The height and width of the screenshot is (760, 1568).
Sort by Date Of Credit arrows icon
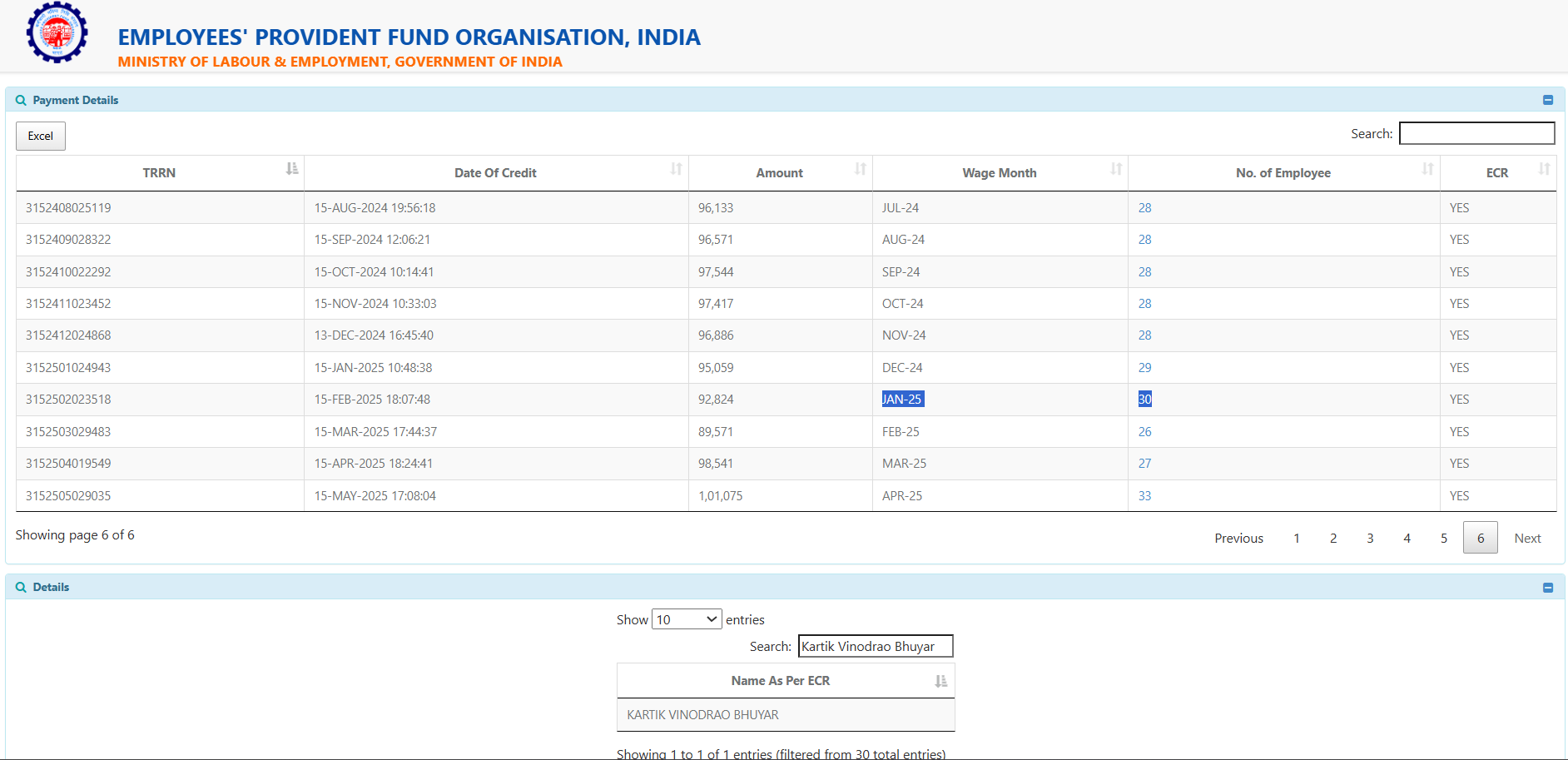(x=676, y=169)
